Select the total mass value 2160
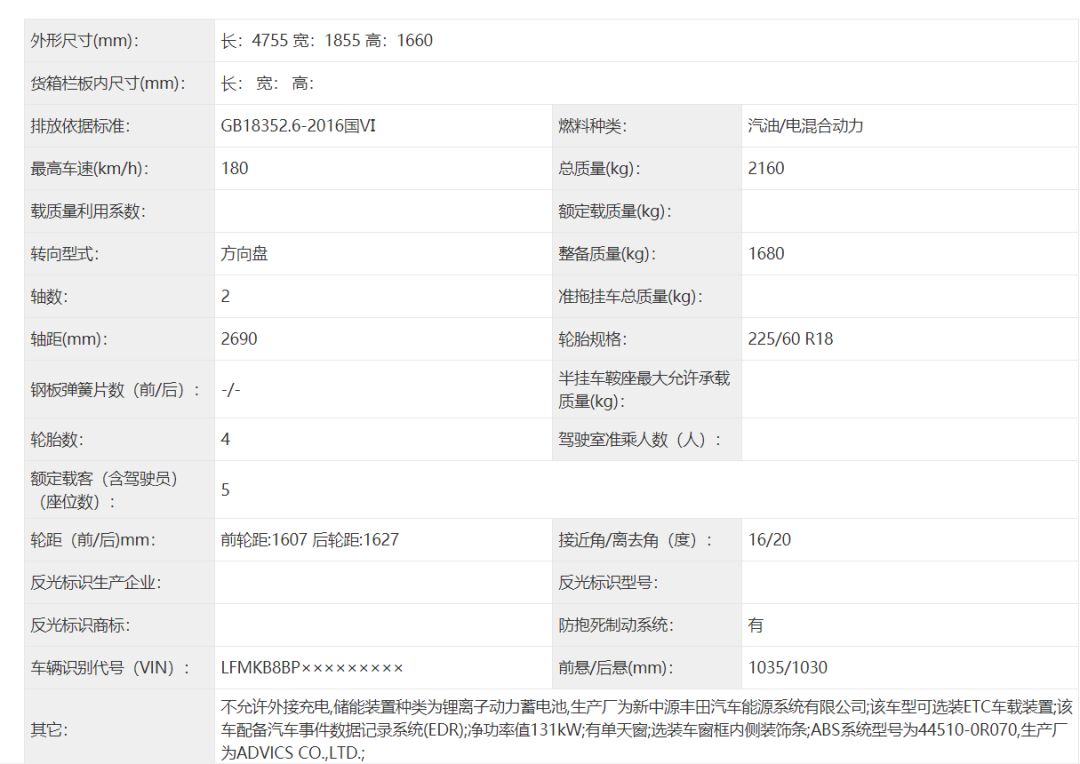1080x764 pixels. (766, 168)
